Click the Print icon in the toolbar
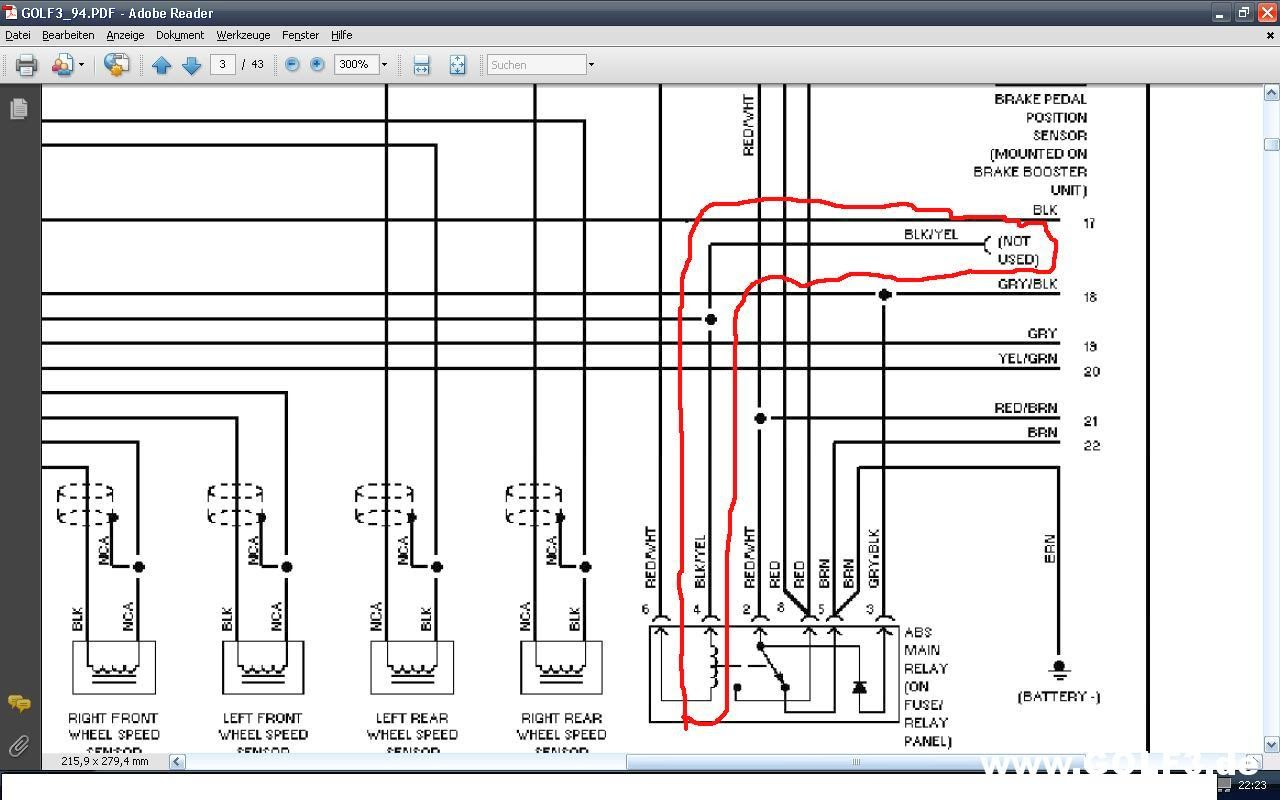 (x=27, y=65)
